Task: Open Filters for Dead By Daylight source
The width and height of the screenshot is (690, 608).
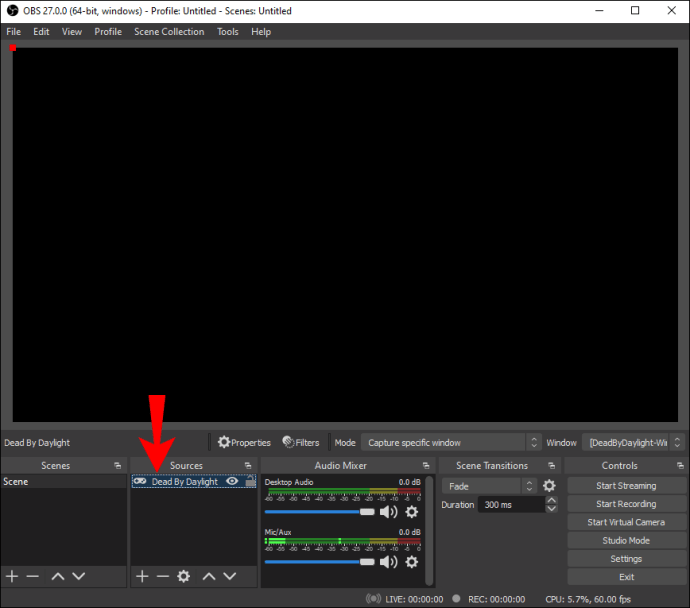Action: (x=301, y=442)
